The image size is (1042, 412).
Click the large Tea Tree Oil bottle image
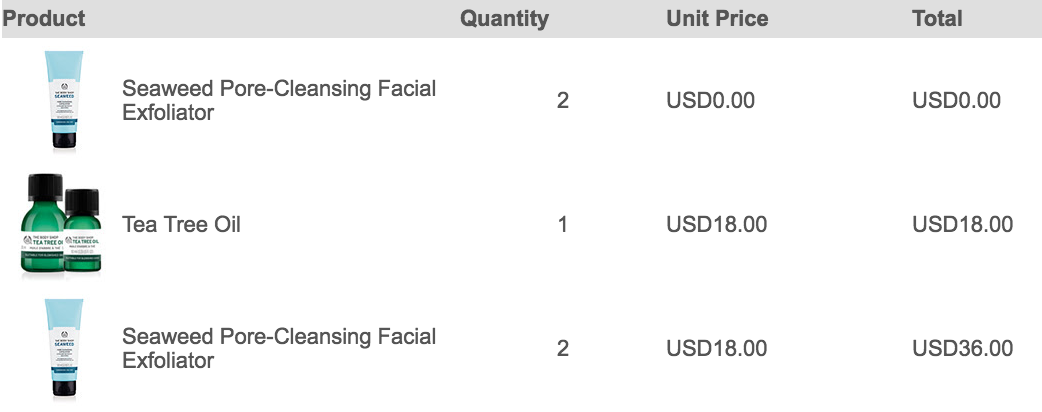pos(43,224)
